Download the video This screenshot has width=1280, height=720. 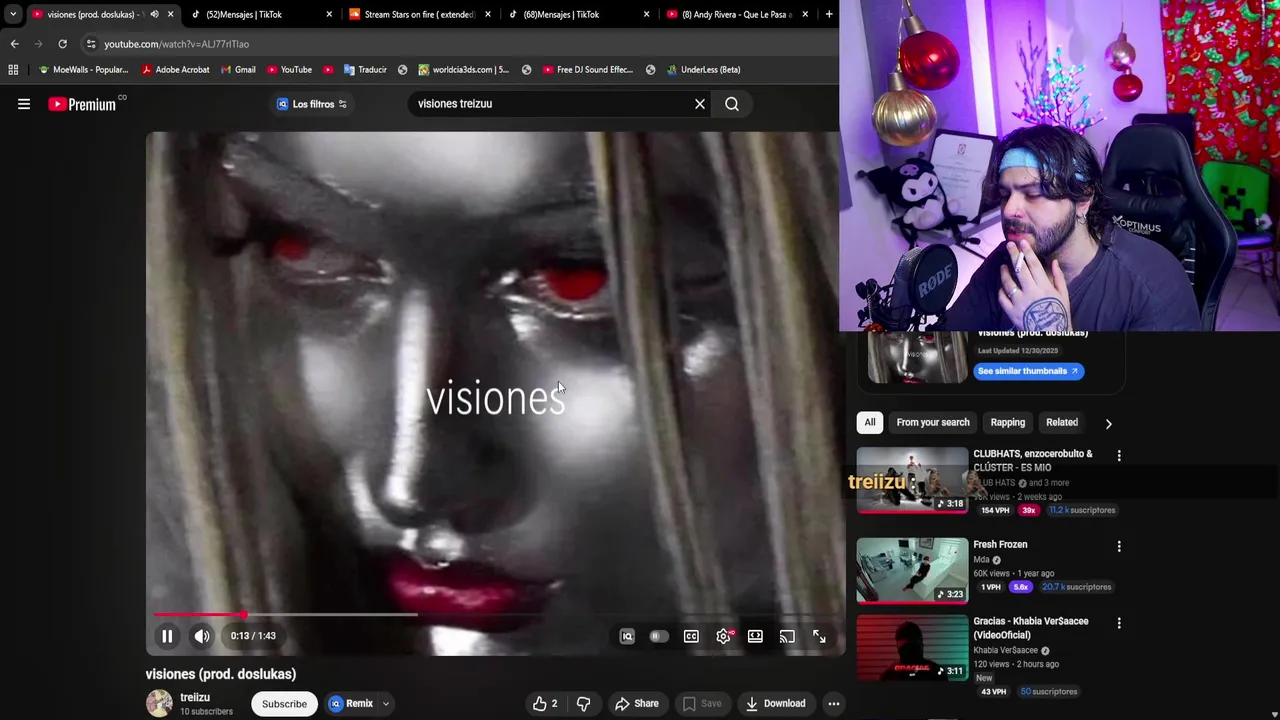[775, 704]
